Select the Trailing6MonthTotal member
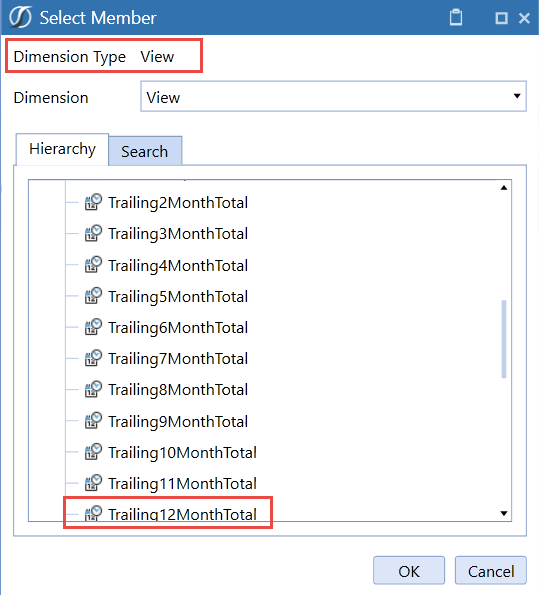The image size is (539, 595). [x=178, y=327]
